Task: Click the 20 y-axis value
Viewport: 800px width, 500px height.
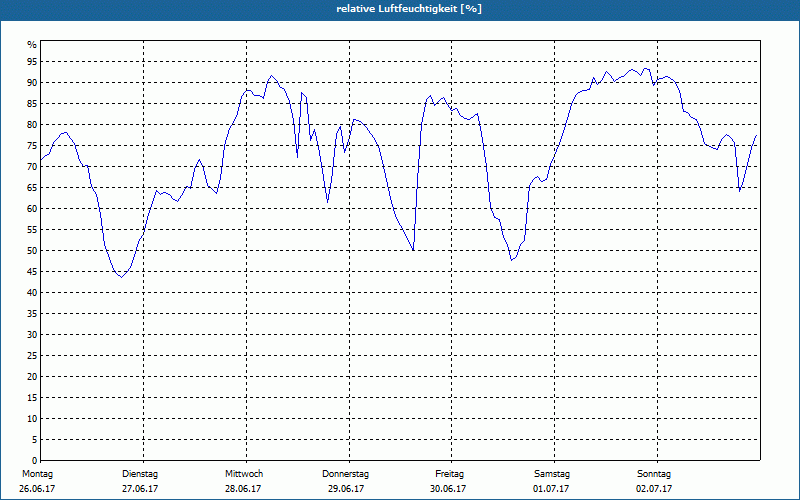Action: pyautogui.click(x=32, y=377)
